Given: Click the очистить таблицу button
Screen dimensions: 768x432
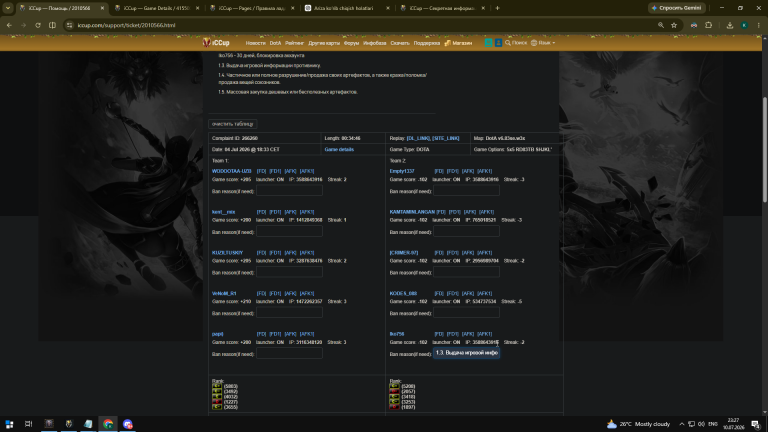Looking at the screenshot, I should [233, 124].
